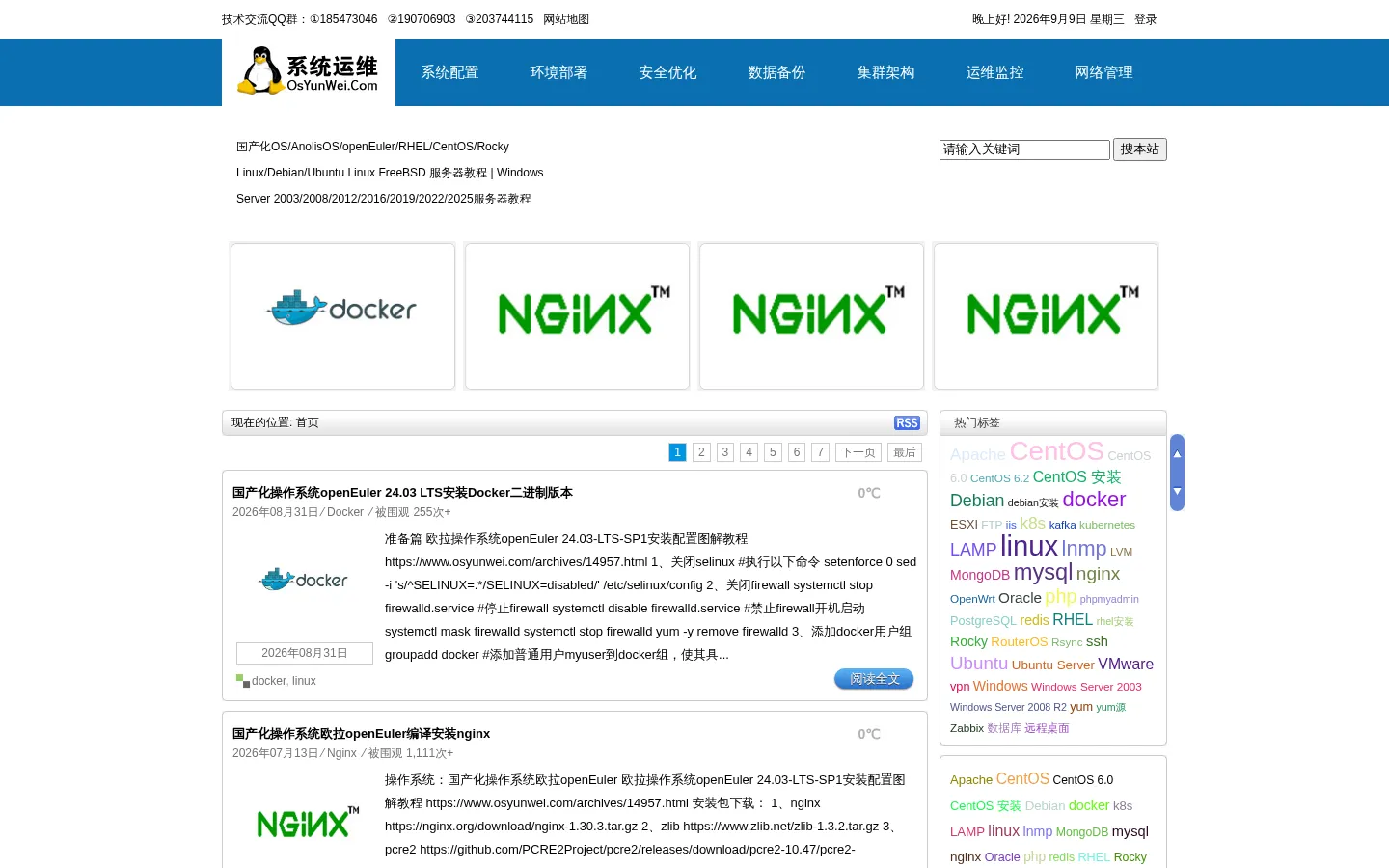Open the 网站地图 link

566,19
